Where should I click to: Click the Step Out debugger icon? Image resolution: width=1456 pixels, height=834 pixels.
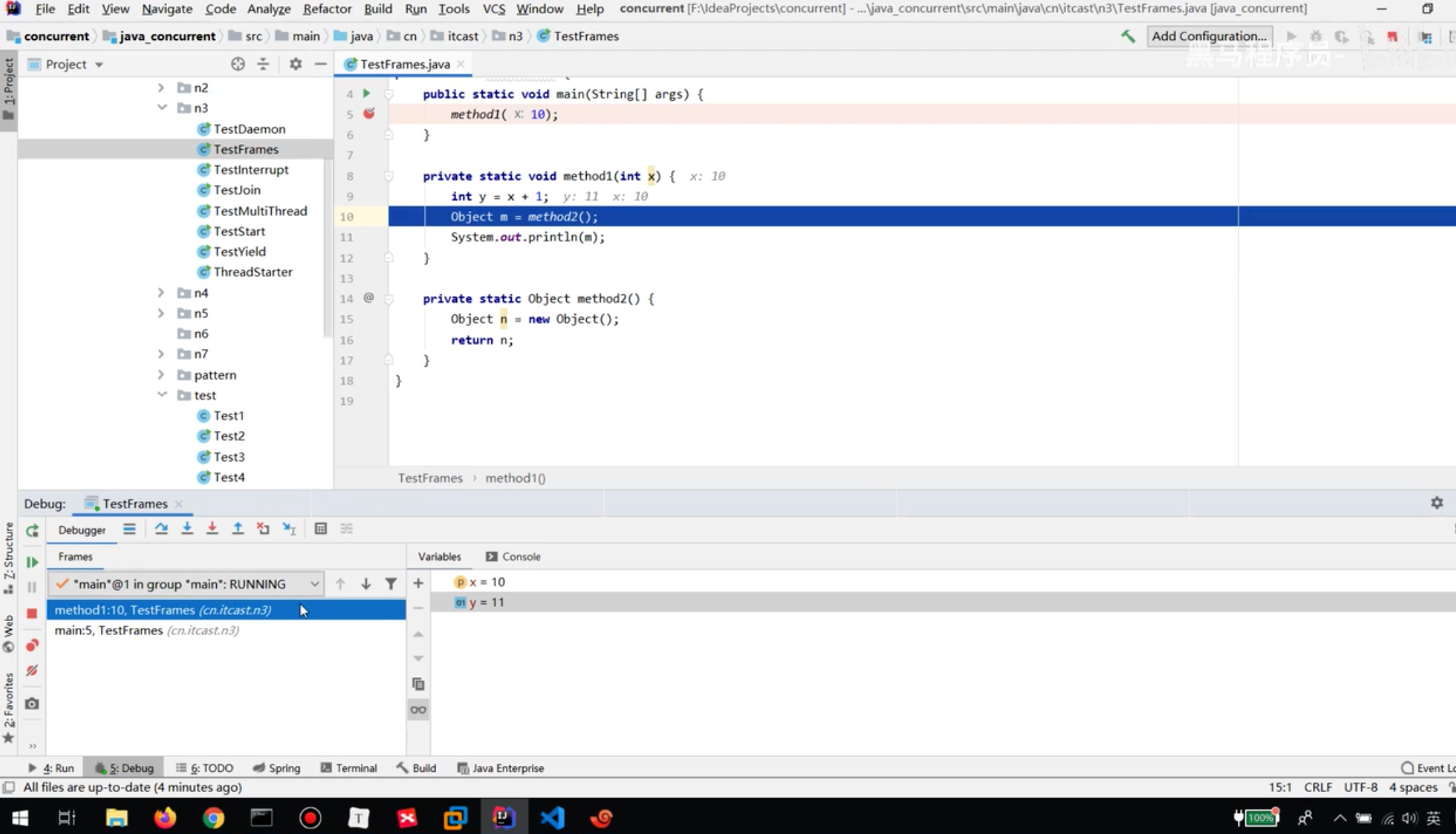point(237,528)
